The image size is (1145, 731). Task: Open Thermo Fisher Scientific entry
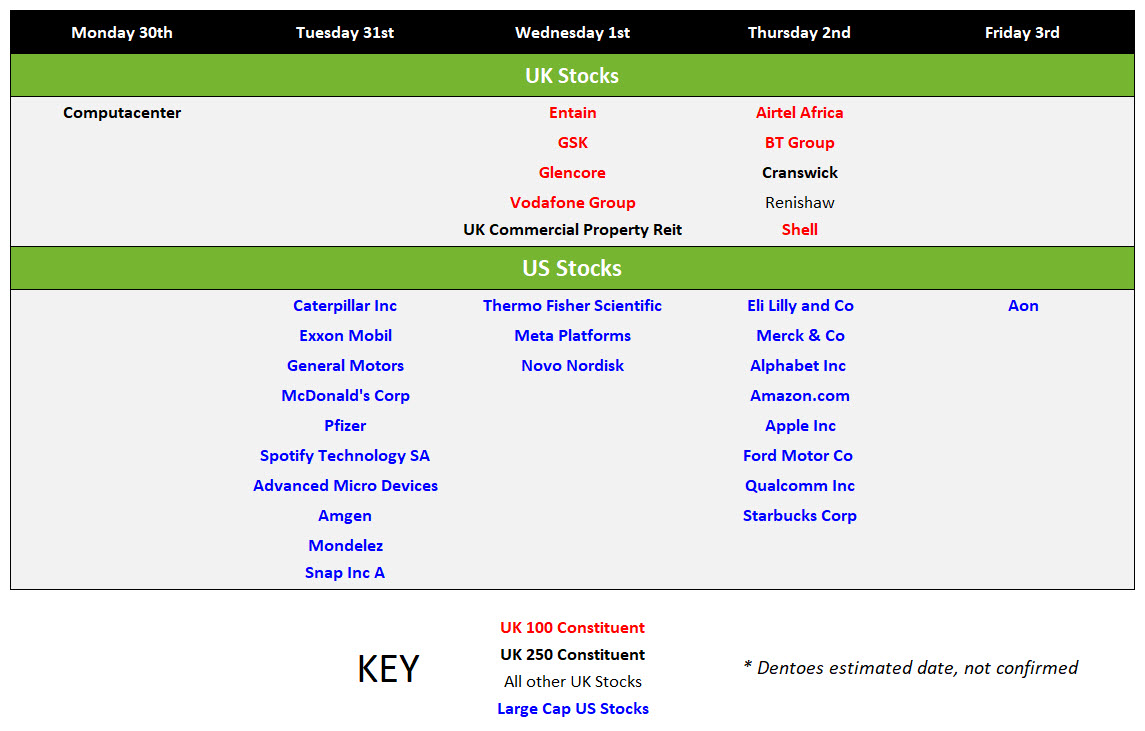click(572, 305)
